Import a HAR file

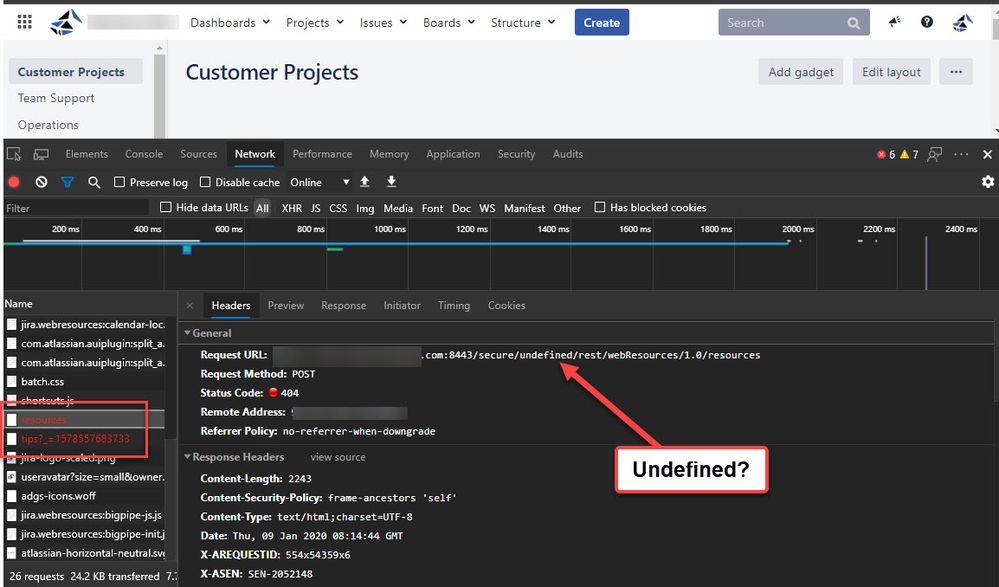365,182
